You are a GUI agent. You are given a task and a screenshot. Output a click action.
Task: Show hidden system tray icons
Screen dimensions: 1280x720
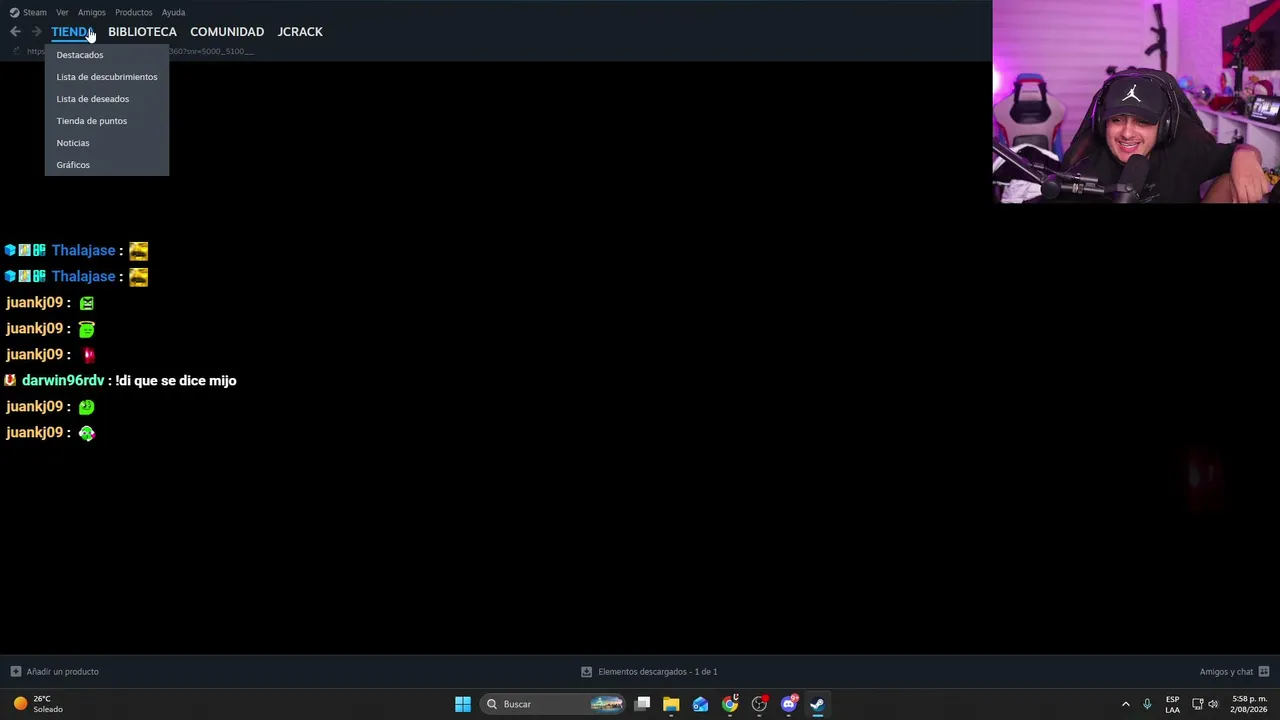1125,704
